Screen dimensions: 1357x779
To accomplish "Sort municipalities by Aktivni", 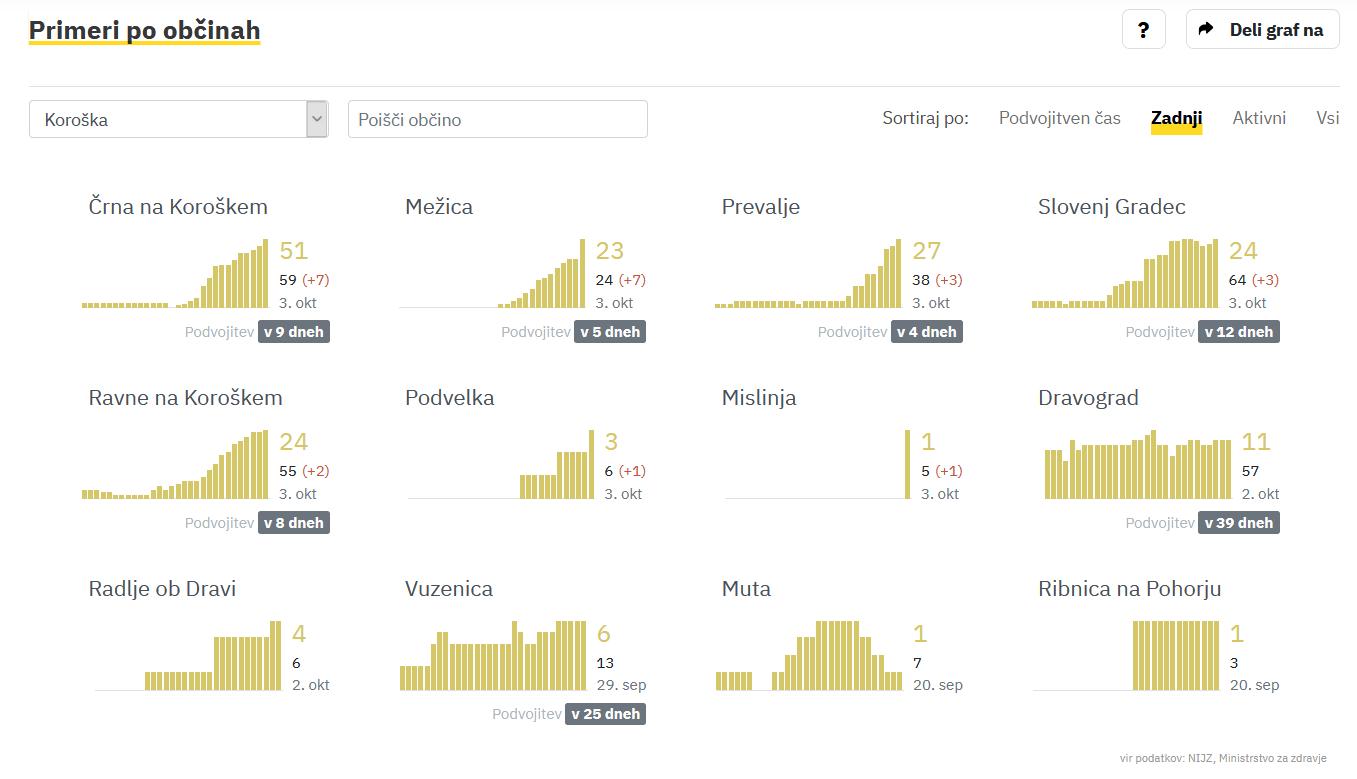I will click(1259, 118).
